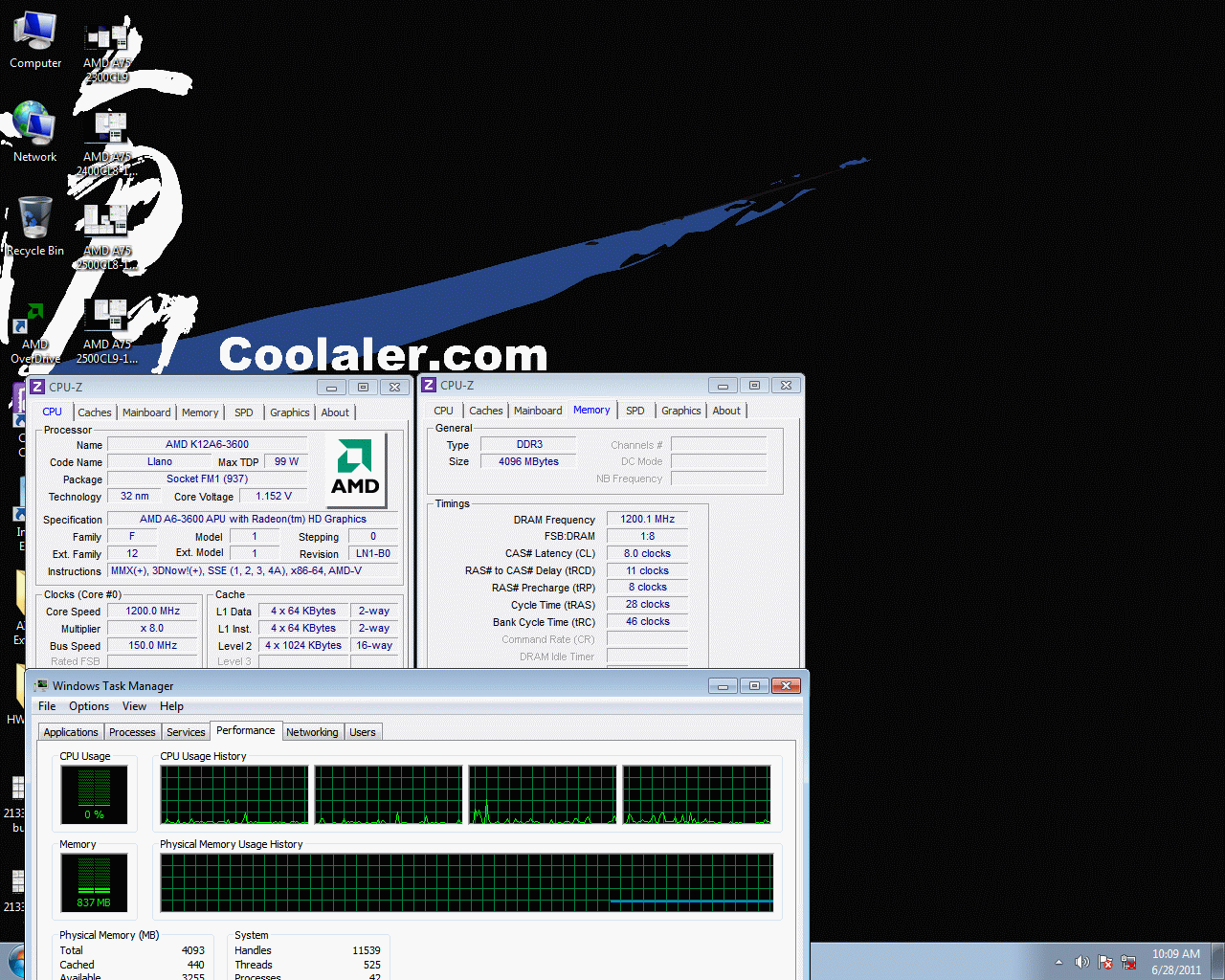Image resolution: width=1225 pixels, height=980 pixels.
Task: Click the Bank Cycle Time 46 clocks value
Action: click(648, 622)
